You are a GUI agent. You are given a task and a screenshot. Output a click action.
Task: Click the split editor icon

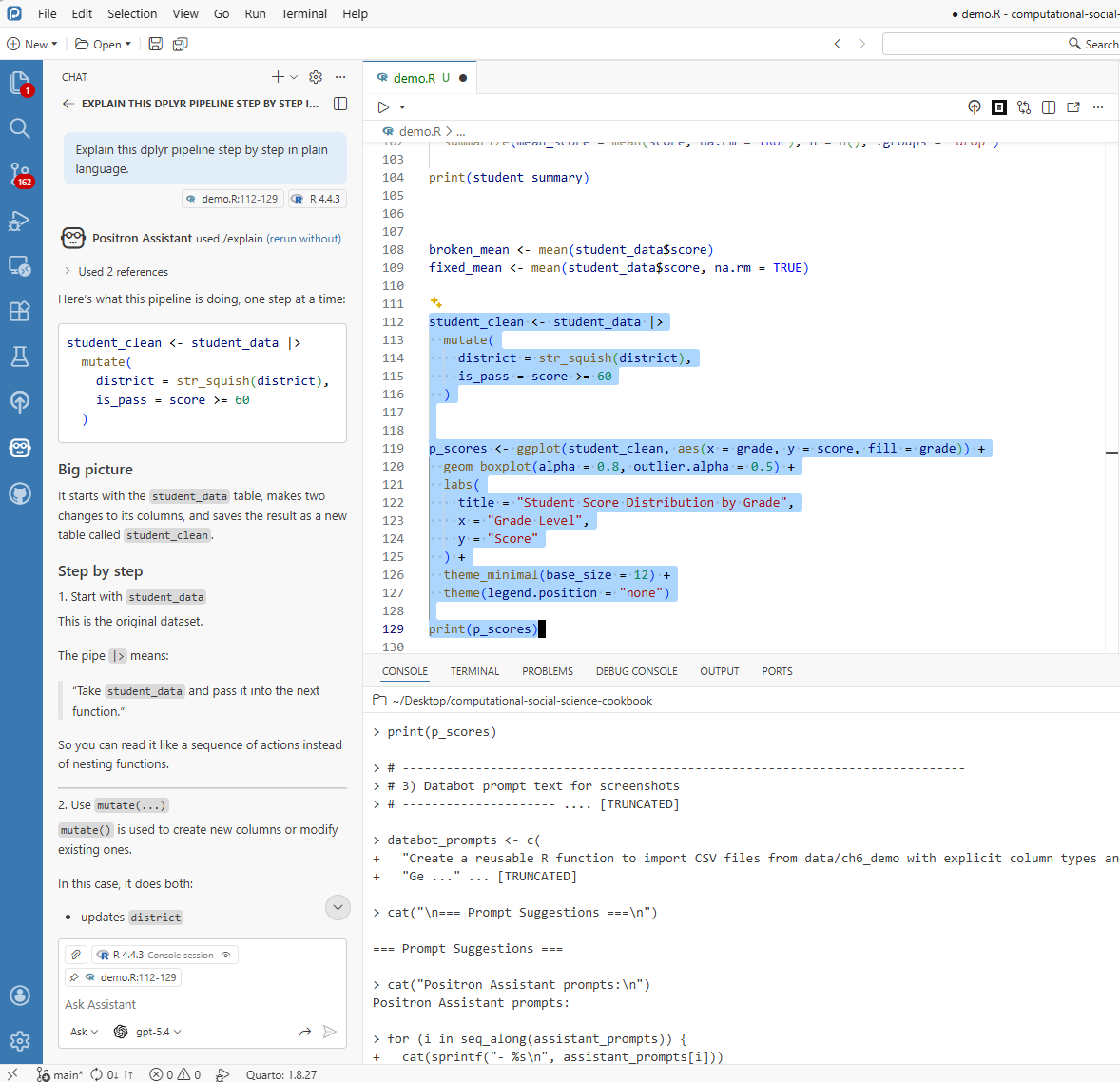click(1049, 107)
